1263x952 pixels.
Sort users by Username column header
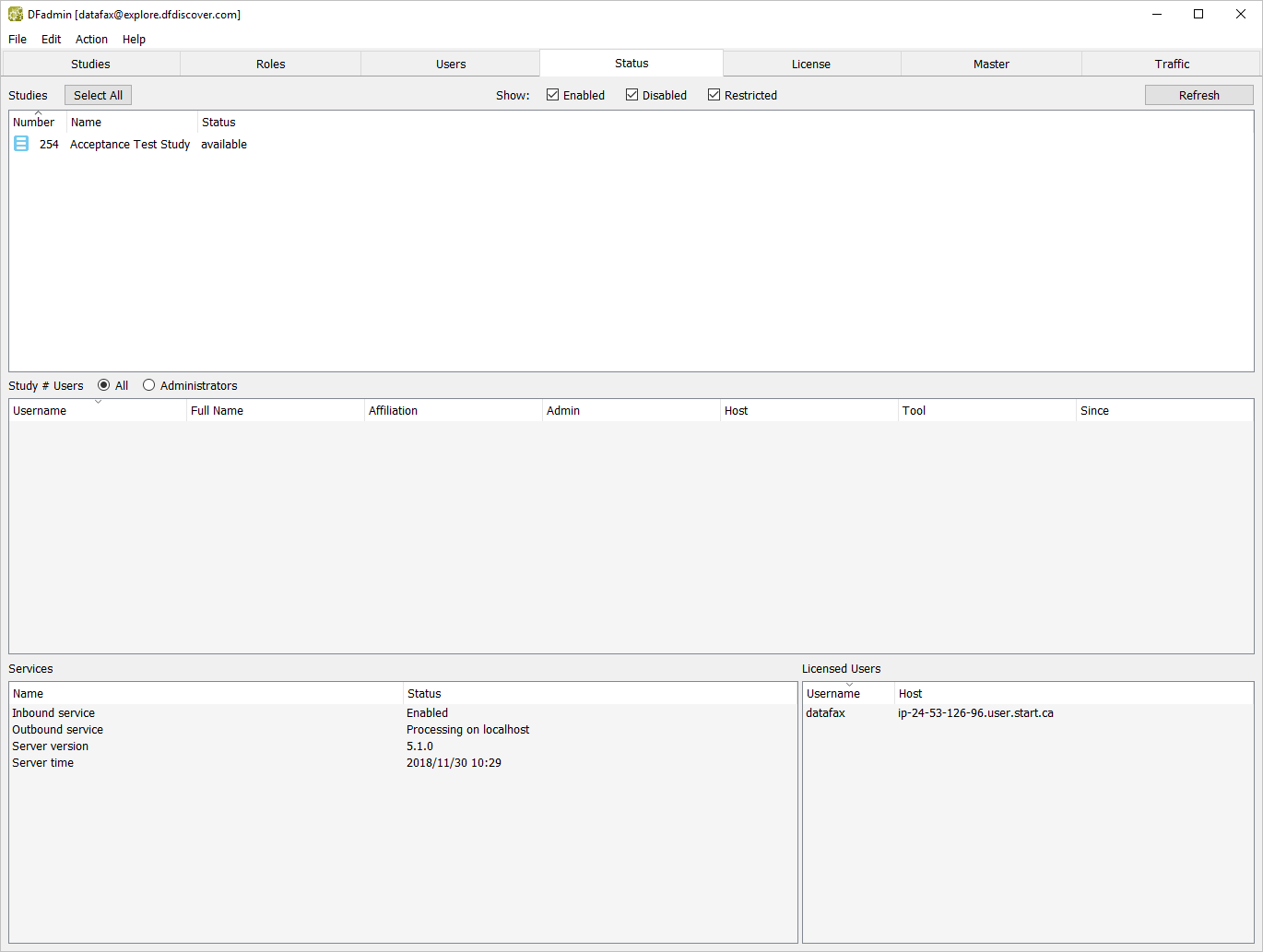[40, 411]
